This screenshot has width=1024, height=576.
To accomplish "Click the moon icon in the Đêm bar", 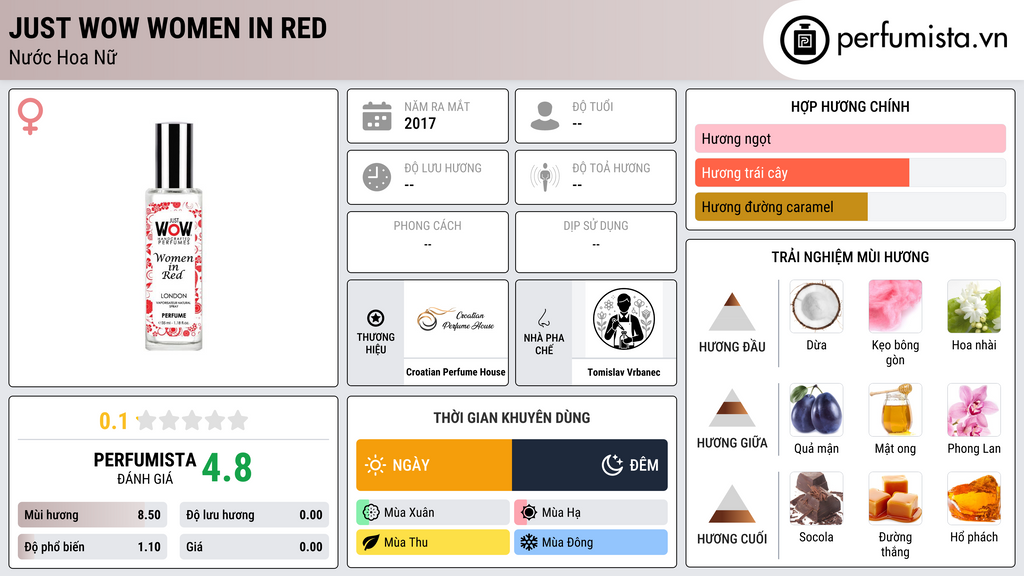I will [612, 465].
